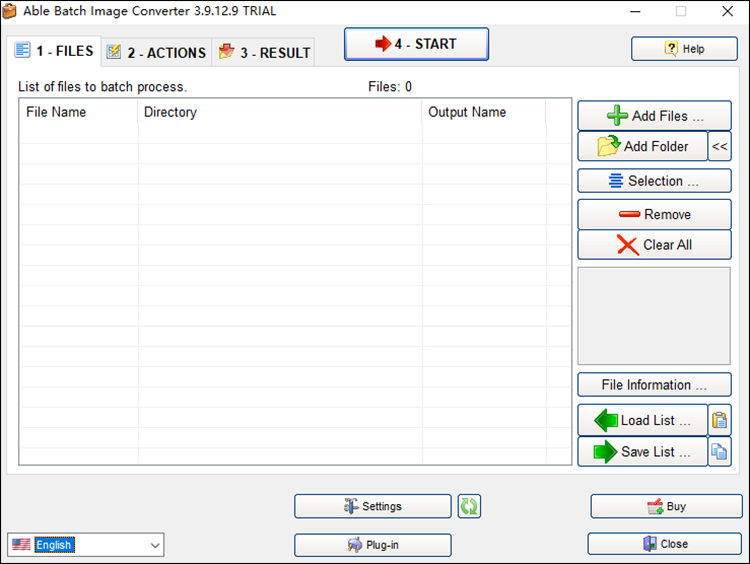Copy file list to clipboard icon
Viewport: 750px width, 564px height.
tap(719, 451)
